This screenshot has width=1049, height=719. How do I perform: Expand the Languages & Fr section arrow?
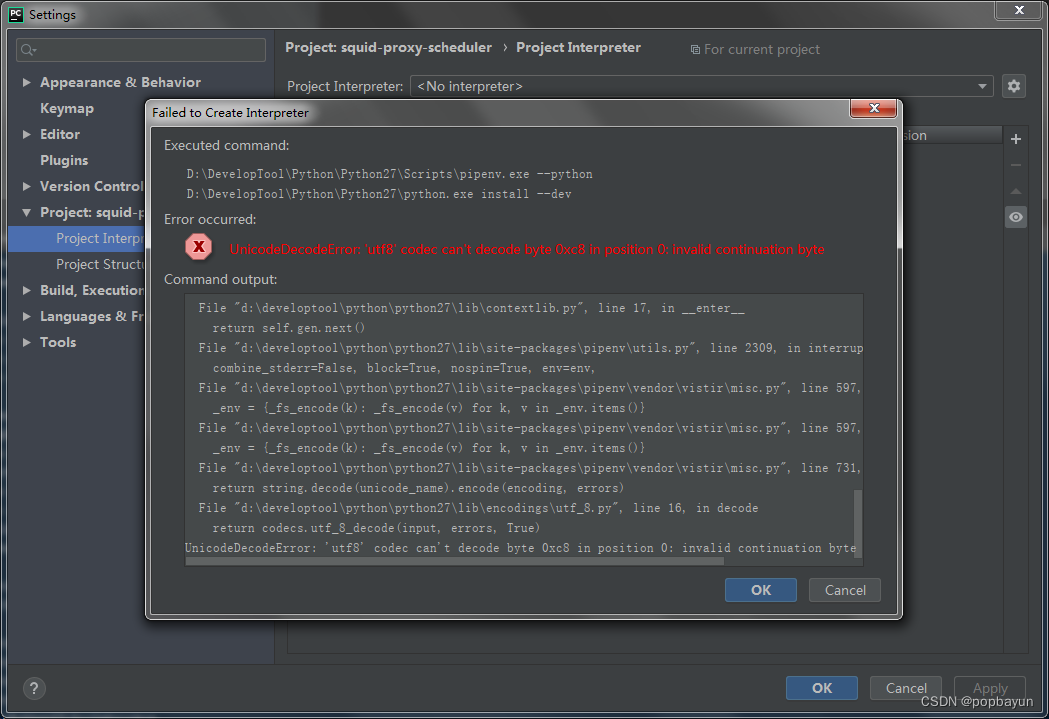click(x=27, y=316)
